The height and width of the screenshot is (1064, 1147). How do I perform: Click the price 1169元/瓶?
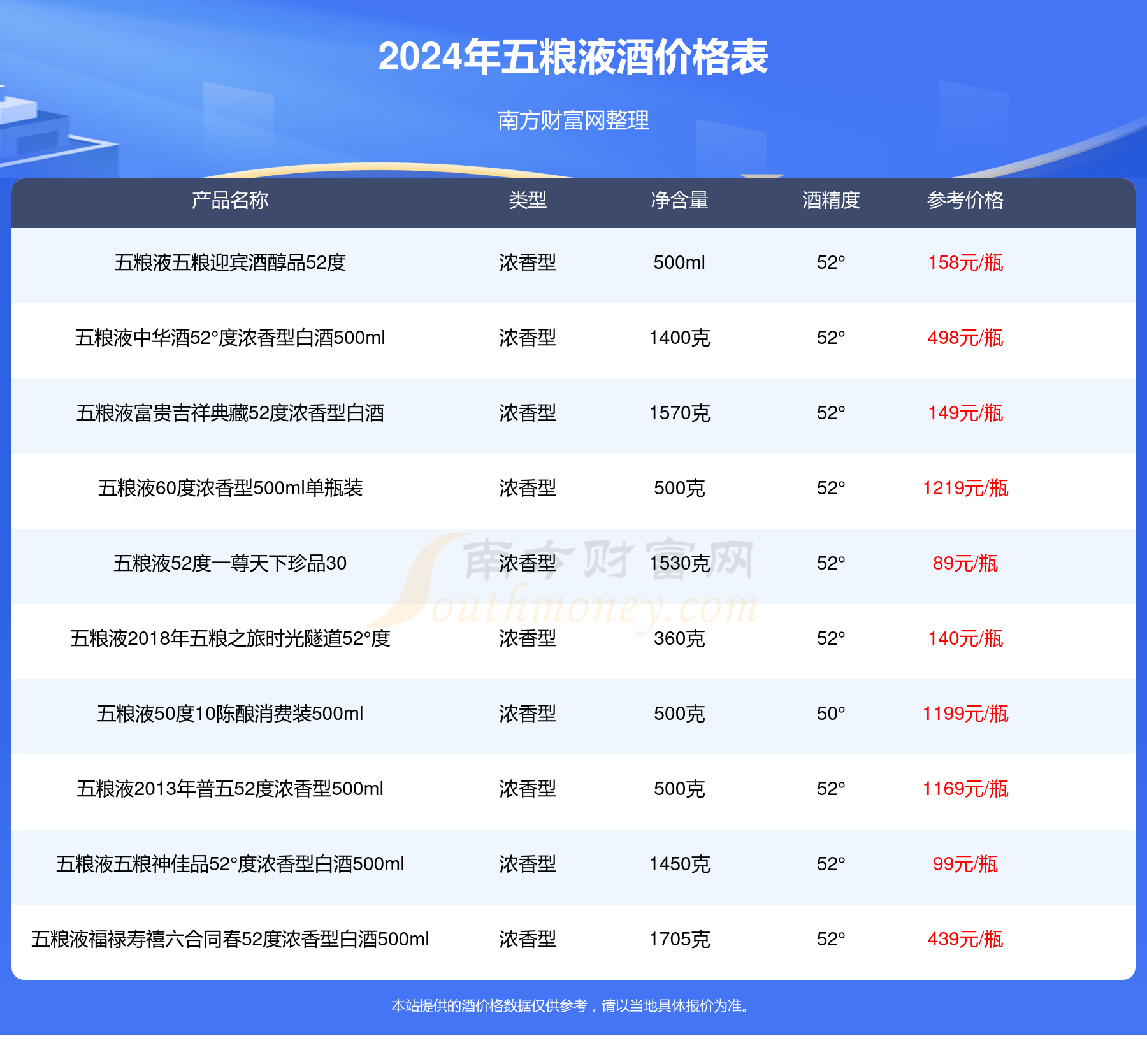tap(965, 789)
